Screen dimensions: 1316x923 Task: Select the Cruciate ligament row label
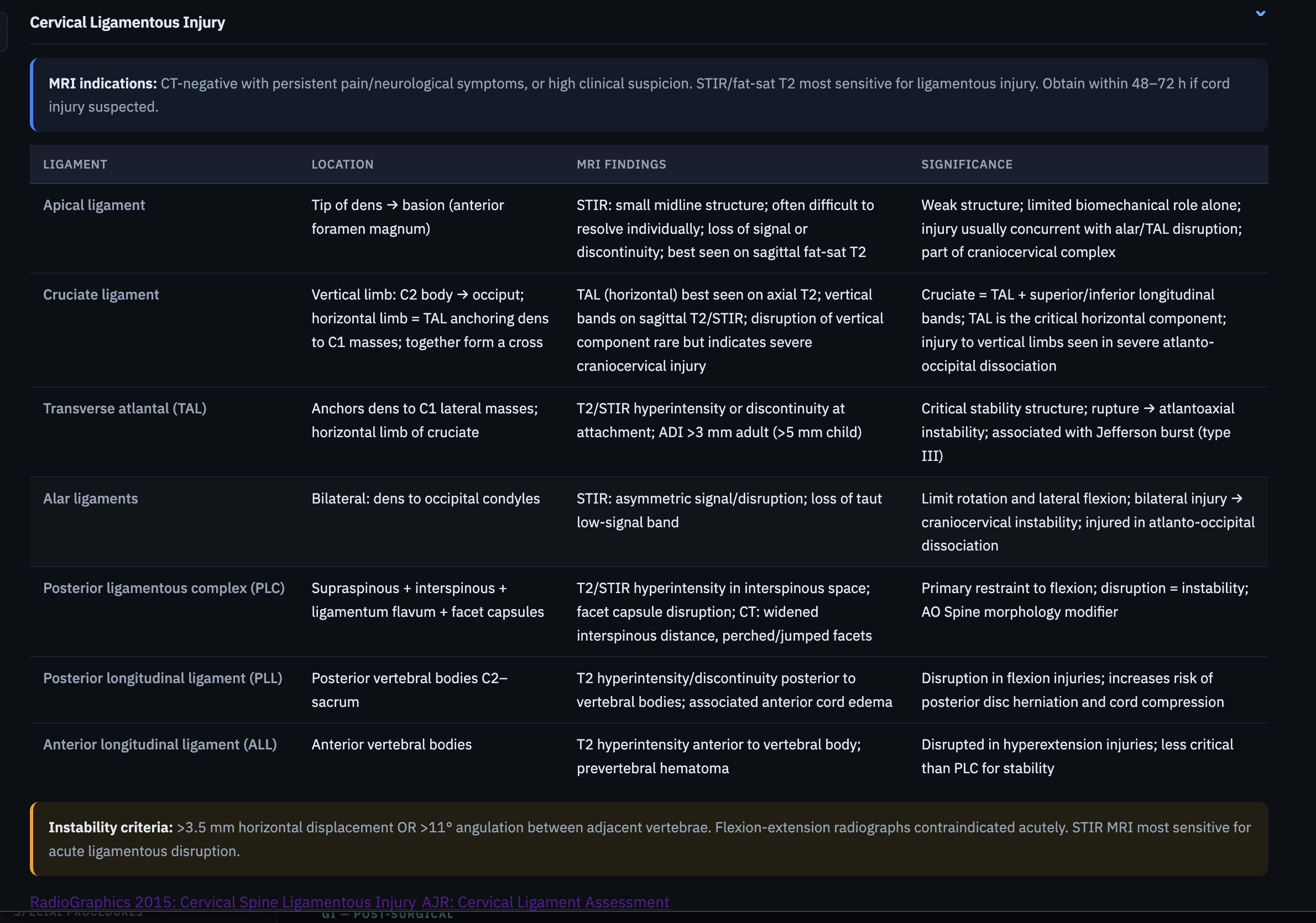coord(101,295)
